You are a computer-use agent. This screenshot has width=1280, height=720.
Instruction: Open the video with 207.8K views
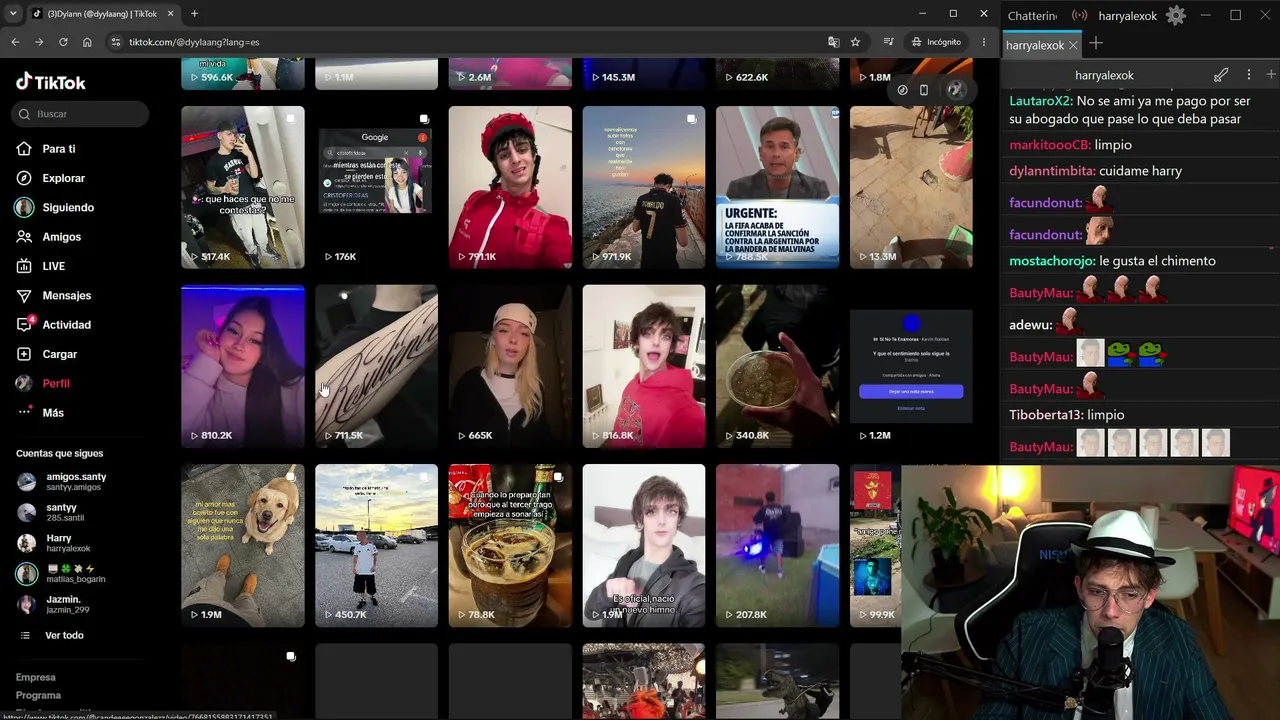pyautogui.click(x=778, y=546)
